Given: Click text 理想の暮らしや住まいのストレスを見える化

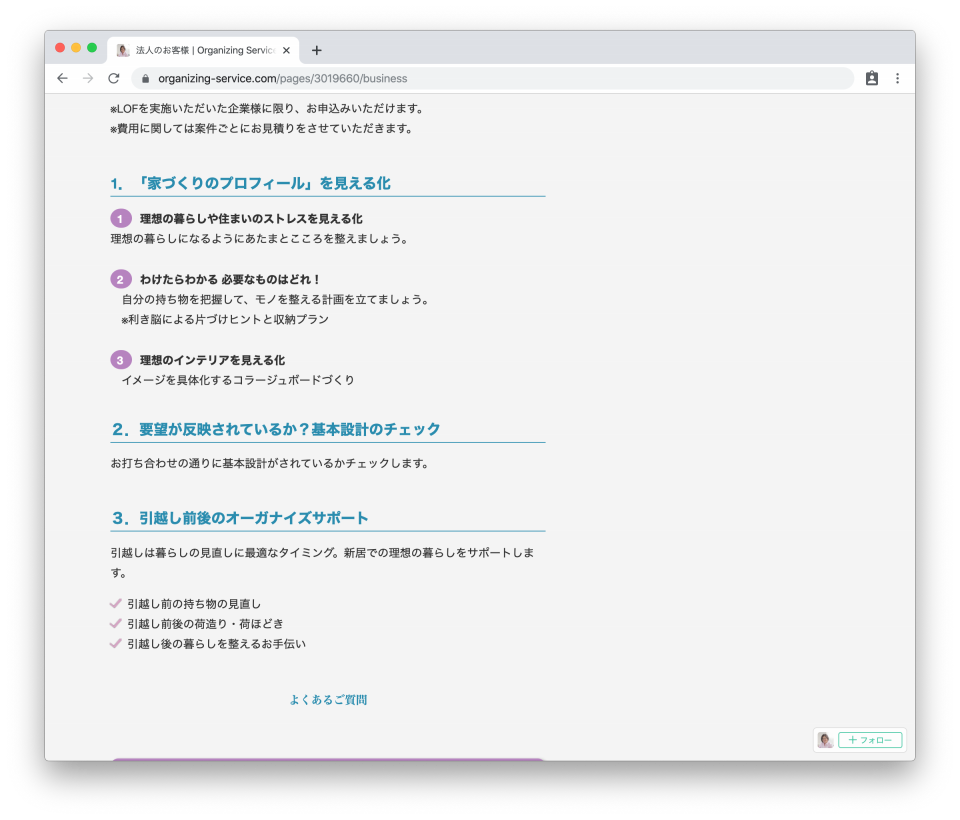Looking at the screenshot, I should pyautogui.click(x=251, y=219).
